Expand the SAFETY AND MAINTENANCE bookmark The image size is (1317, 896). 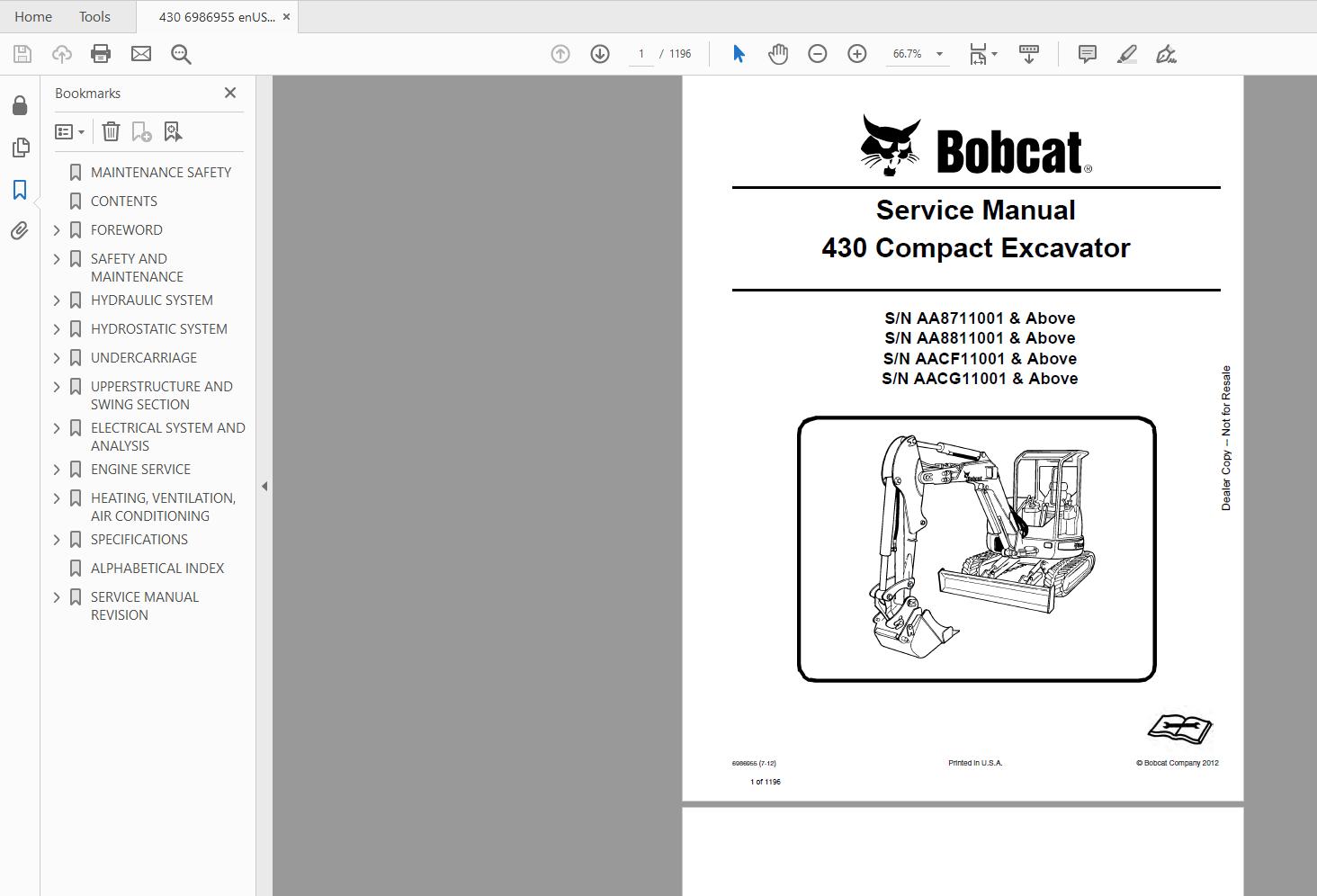pyautogui.click(x=57, y=258)
